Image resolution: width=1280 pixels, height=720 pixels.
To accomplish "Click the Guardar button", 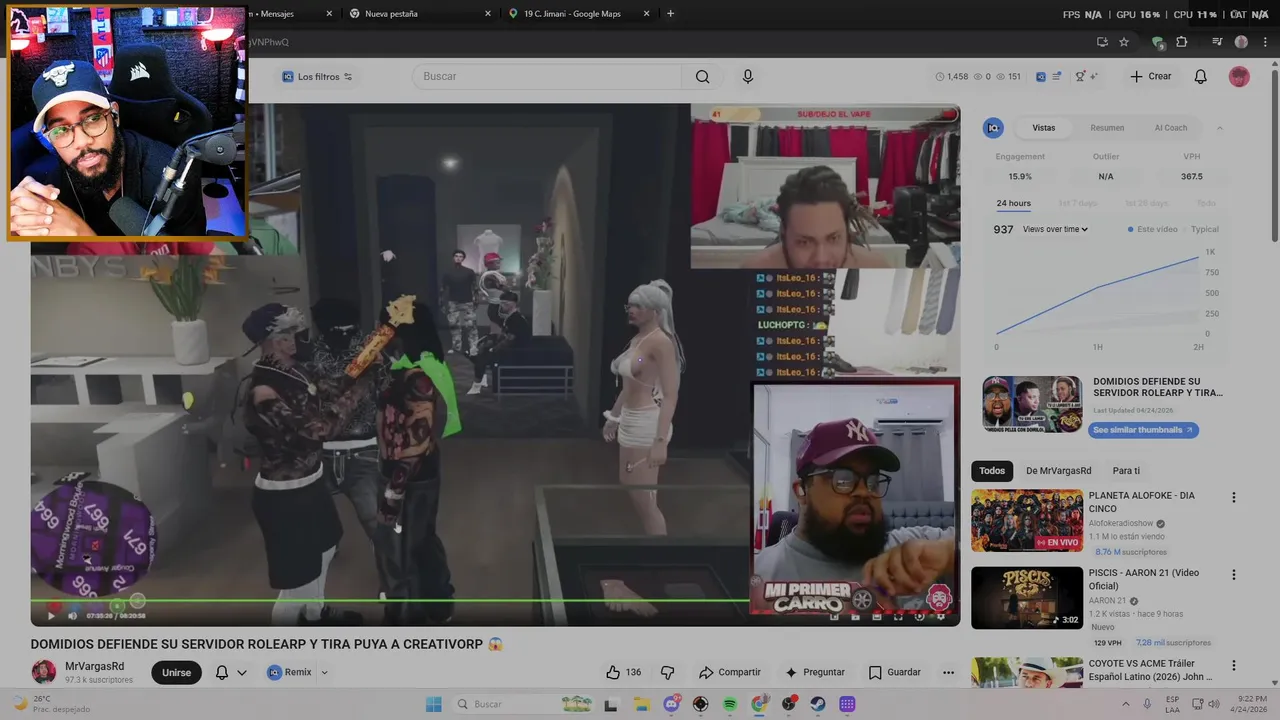I will 895,672.
